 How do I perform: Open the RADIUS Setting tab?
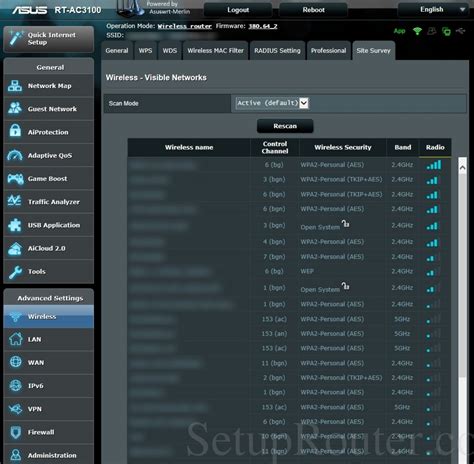[277, 51]
